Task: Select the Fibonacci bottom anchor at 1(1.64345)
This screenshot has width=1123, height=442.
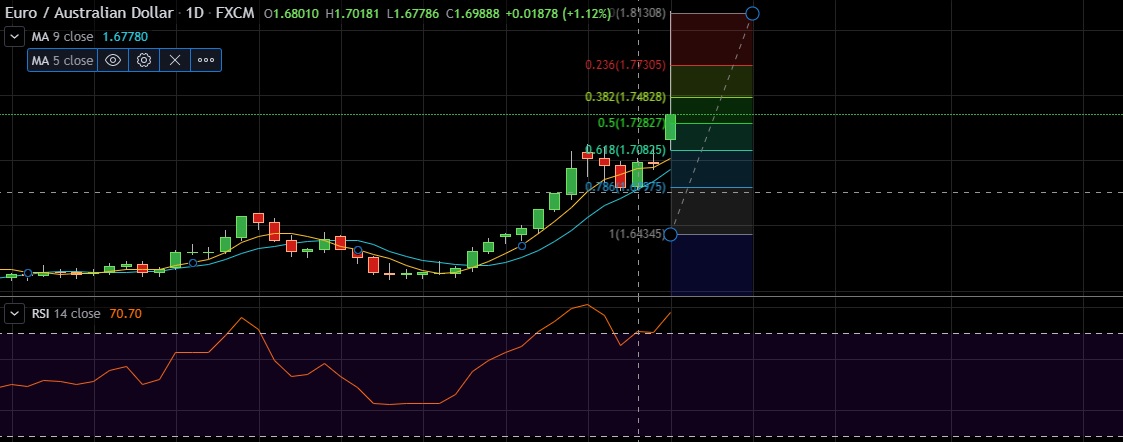Action: coord(670,234)
